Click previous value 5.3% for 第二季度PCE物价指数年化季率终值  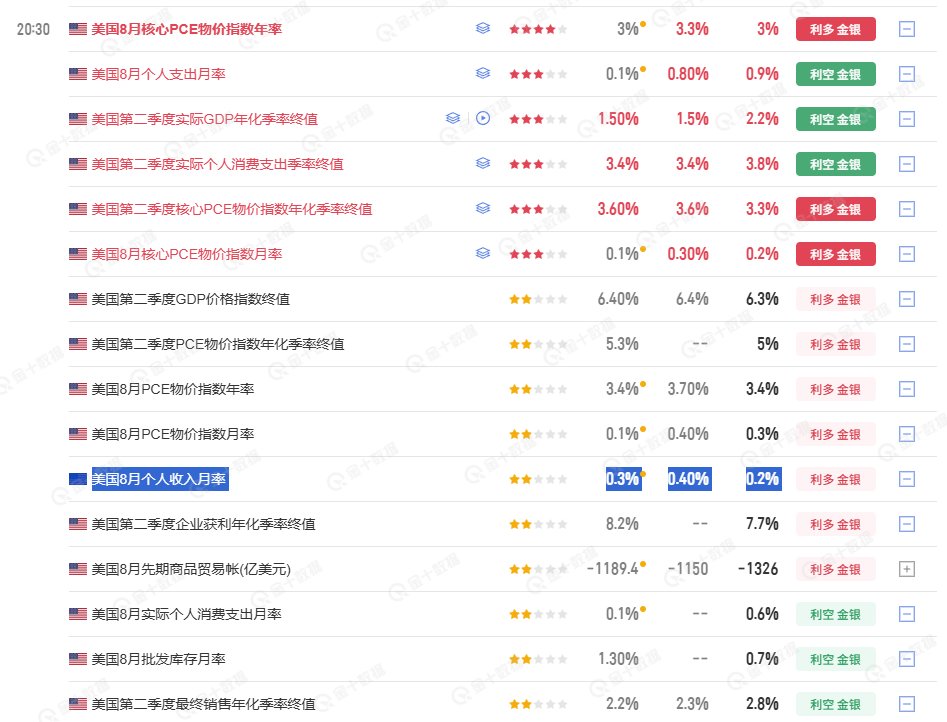622,344
